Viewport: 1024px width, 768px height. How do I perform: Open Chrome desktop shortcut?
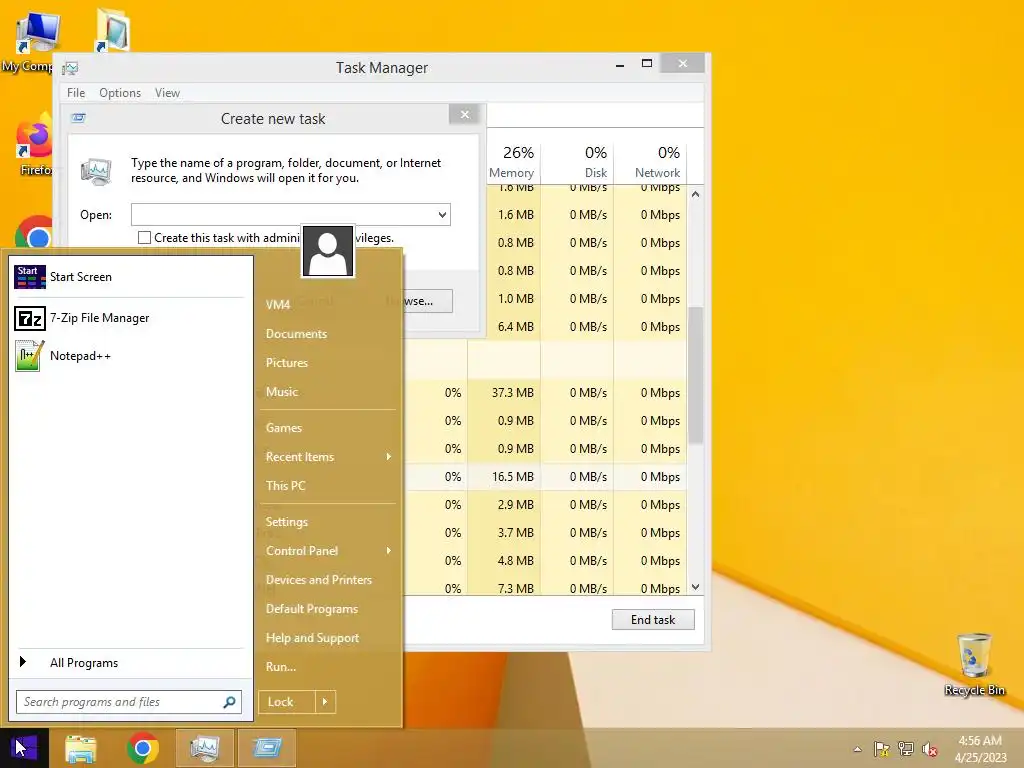coord(36,232)
